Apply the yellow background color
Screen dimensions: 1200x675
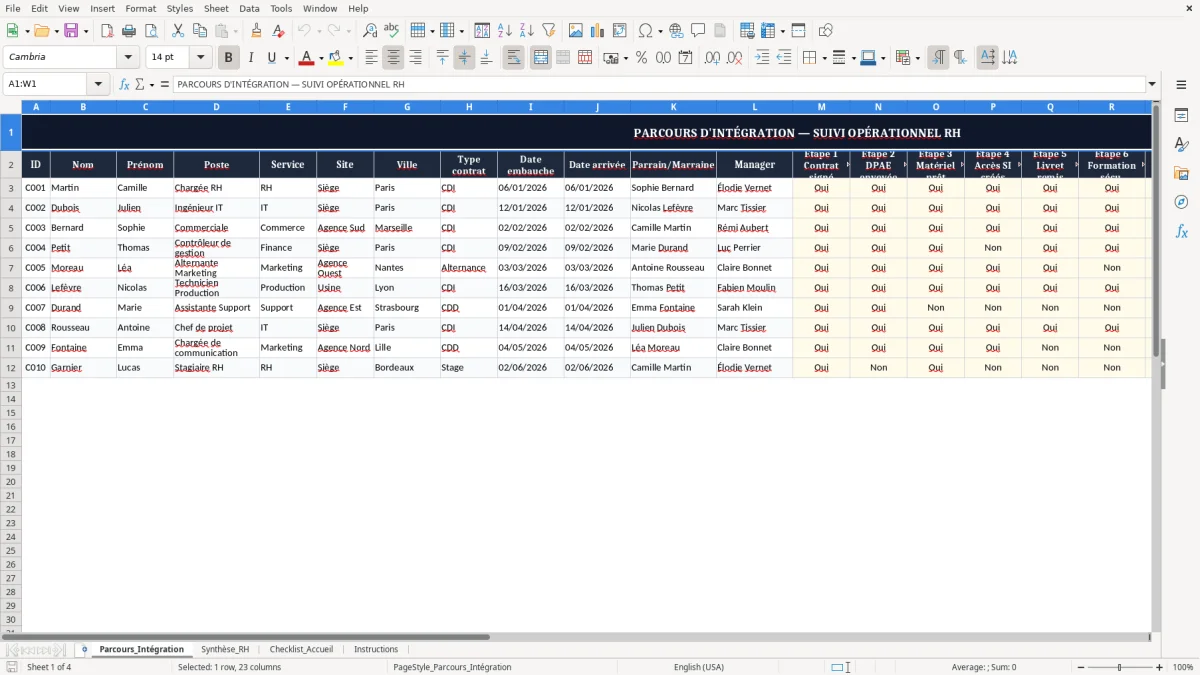pyautogui.click(x=336, y=58)
